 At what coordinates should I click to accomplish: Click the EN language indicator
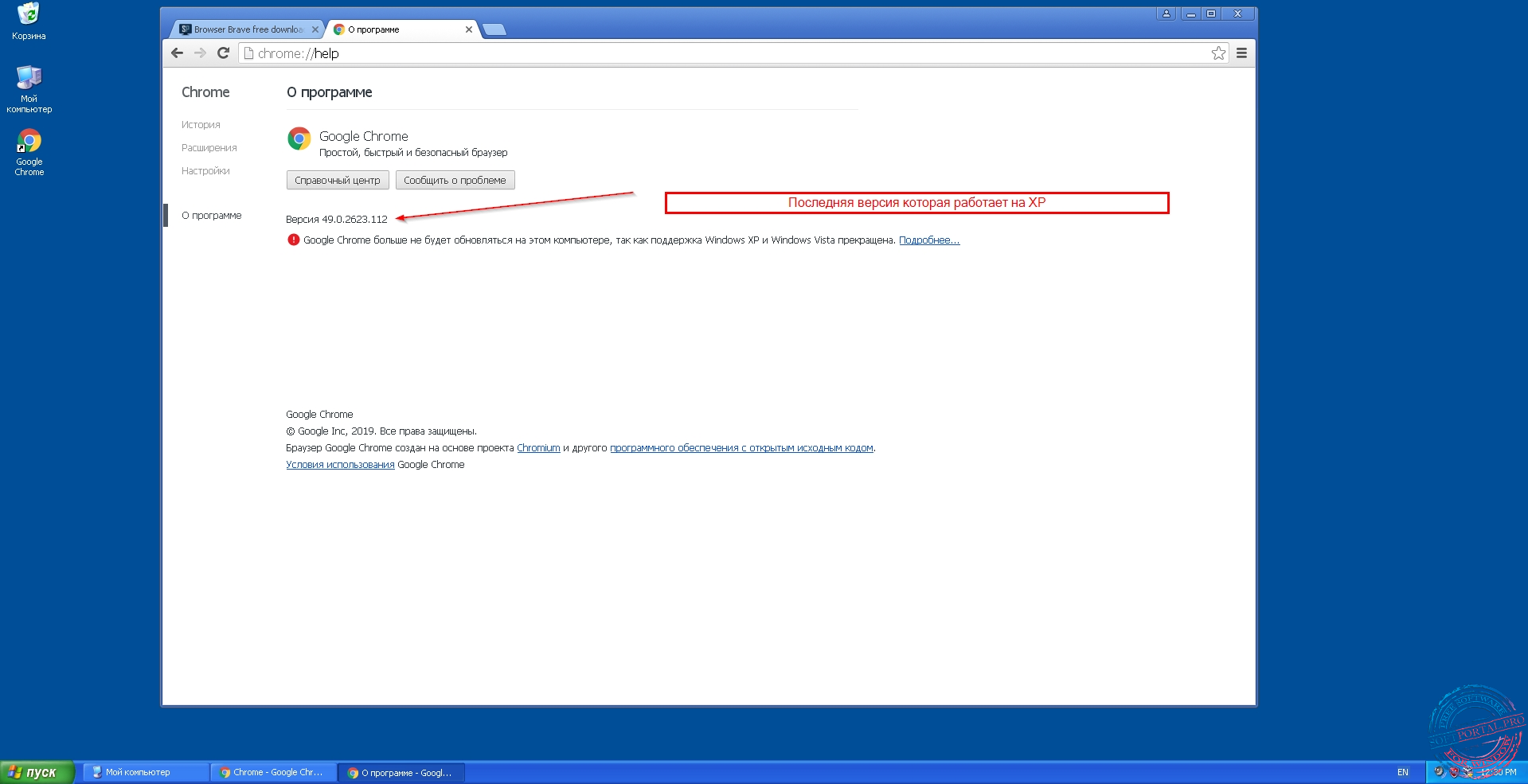pos(1403,772)
